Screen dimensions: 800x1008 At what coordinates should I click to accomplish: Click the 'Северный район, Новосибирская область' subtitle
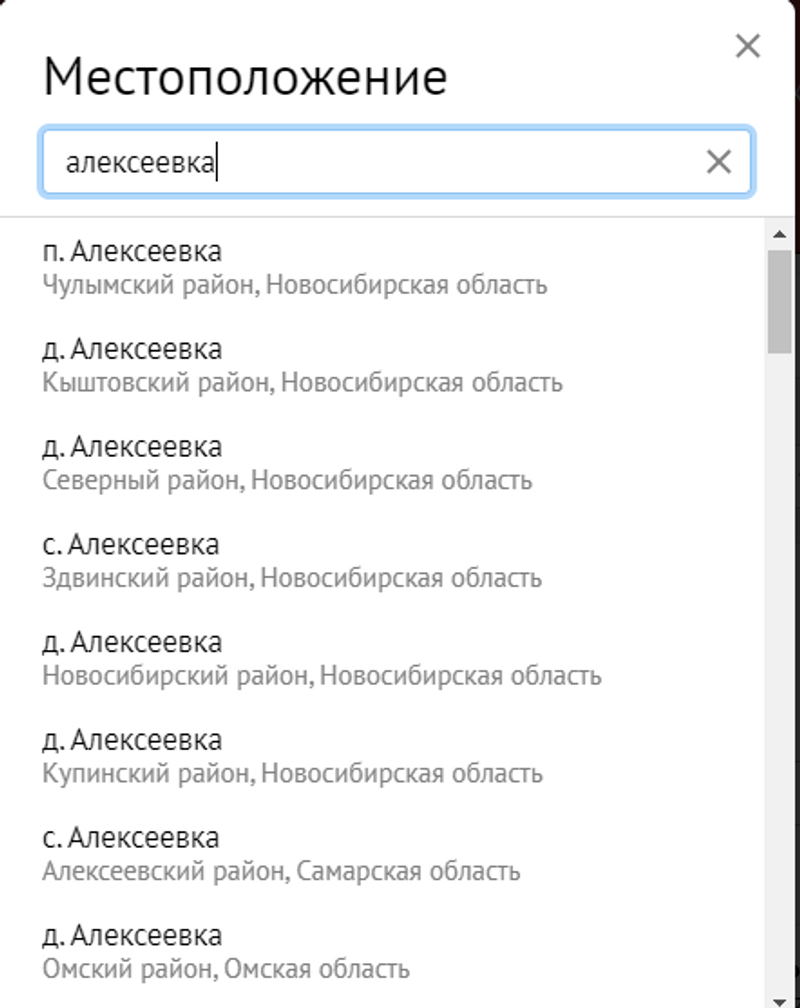coord(287,480)
